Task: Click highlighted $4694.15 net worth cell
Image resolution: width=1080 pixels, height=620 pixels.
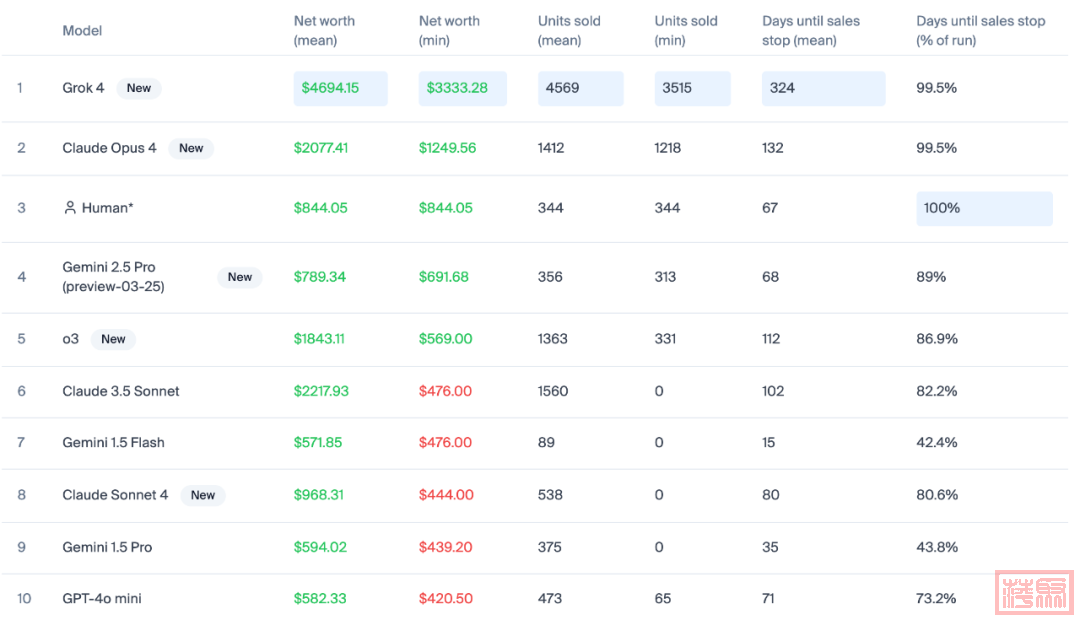Action: [340, 88]
